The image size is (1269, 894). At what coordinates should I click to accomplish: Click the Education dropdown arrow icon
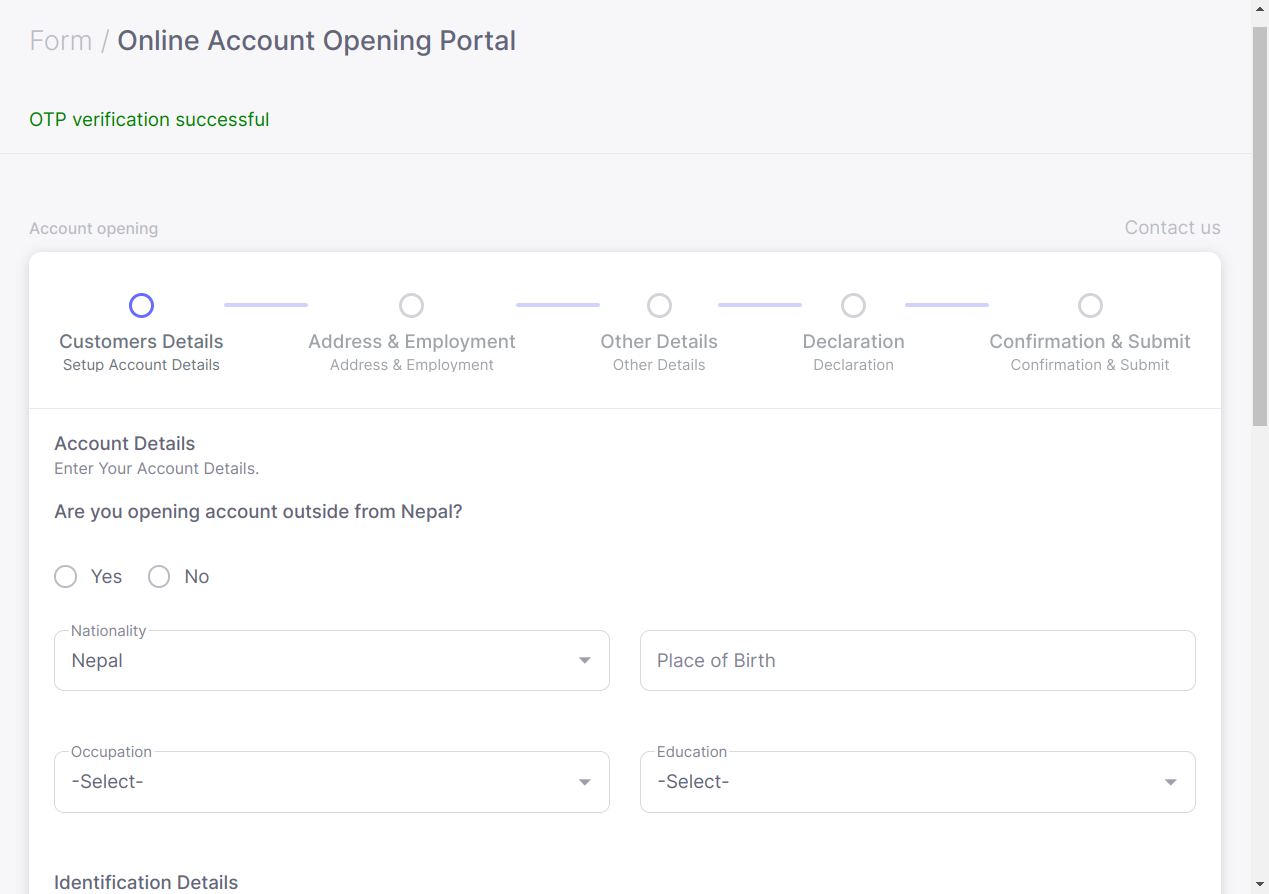(x=1170, y=782)
